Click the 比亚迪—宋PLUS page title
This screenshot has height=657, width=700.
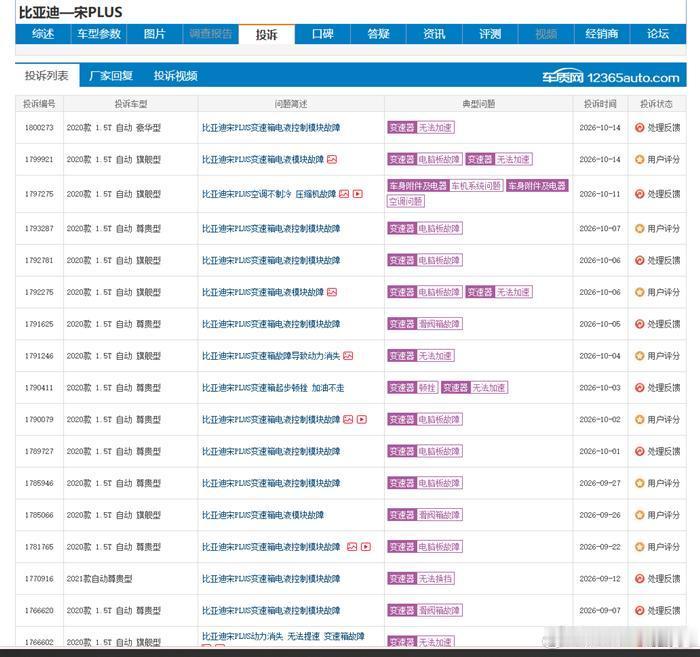pyautogui.click(x=70, y=12)
